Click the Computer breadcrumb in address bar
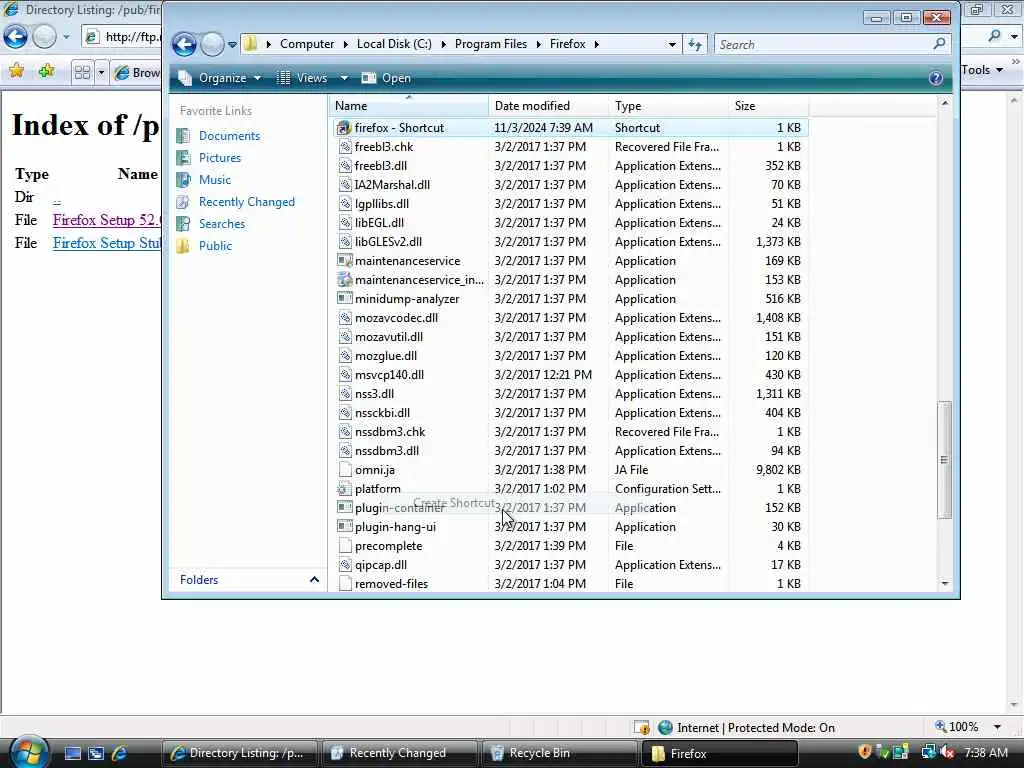 (x=307, y=44)
